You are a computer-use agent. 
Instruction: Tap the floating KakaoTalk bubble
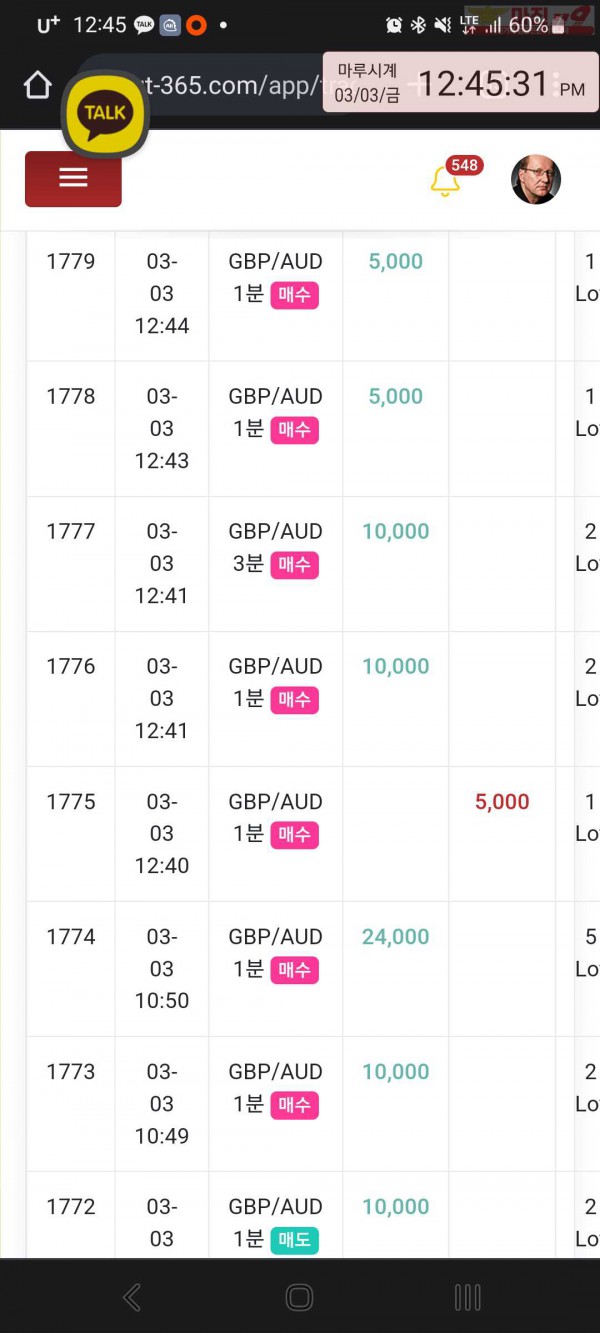click(x=105, y=113)
